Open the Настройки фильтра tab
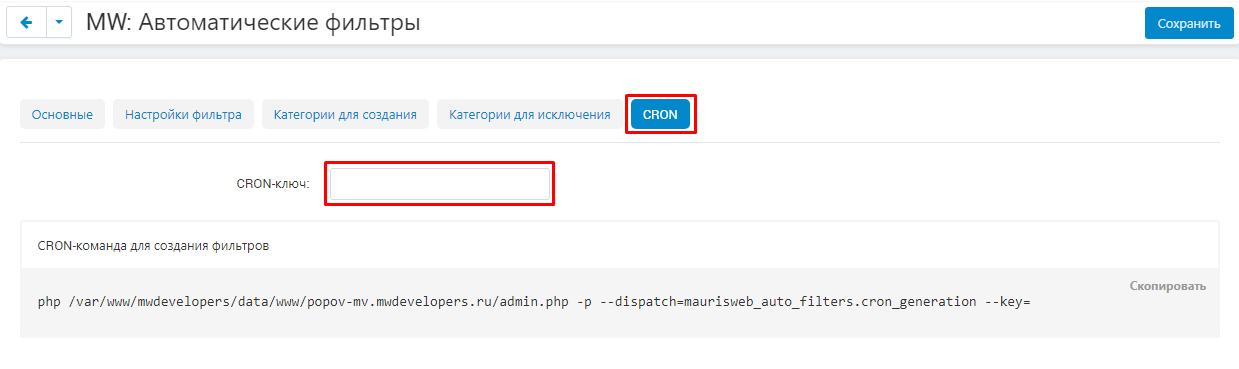The width and height of the screenshot is (1239, 369). (183, 115)
